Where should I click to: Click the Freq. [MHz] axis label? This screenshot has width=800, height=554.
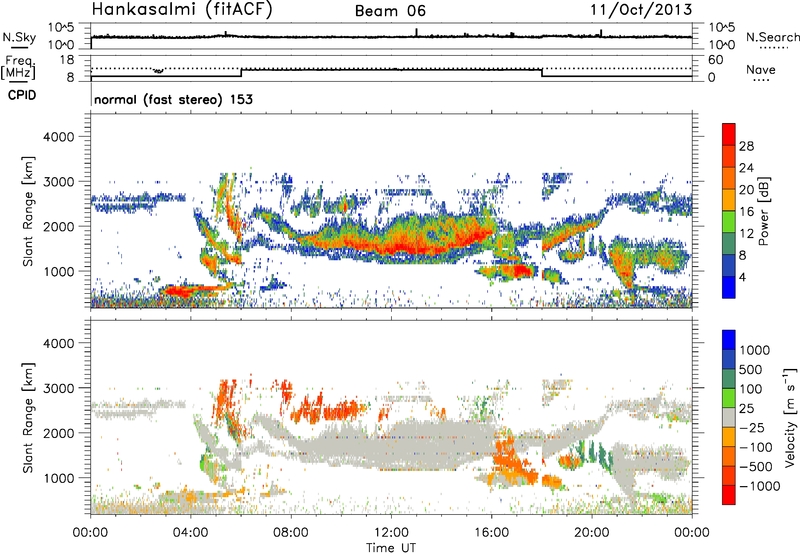[x=18, y=68]
